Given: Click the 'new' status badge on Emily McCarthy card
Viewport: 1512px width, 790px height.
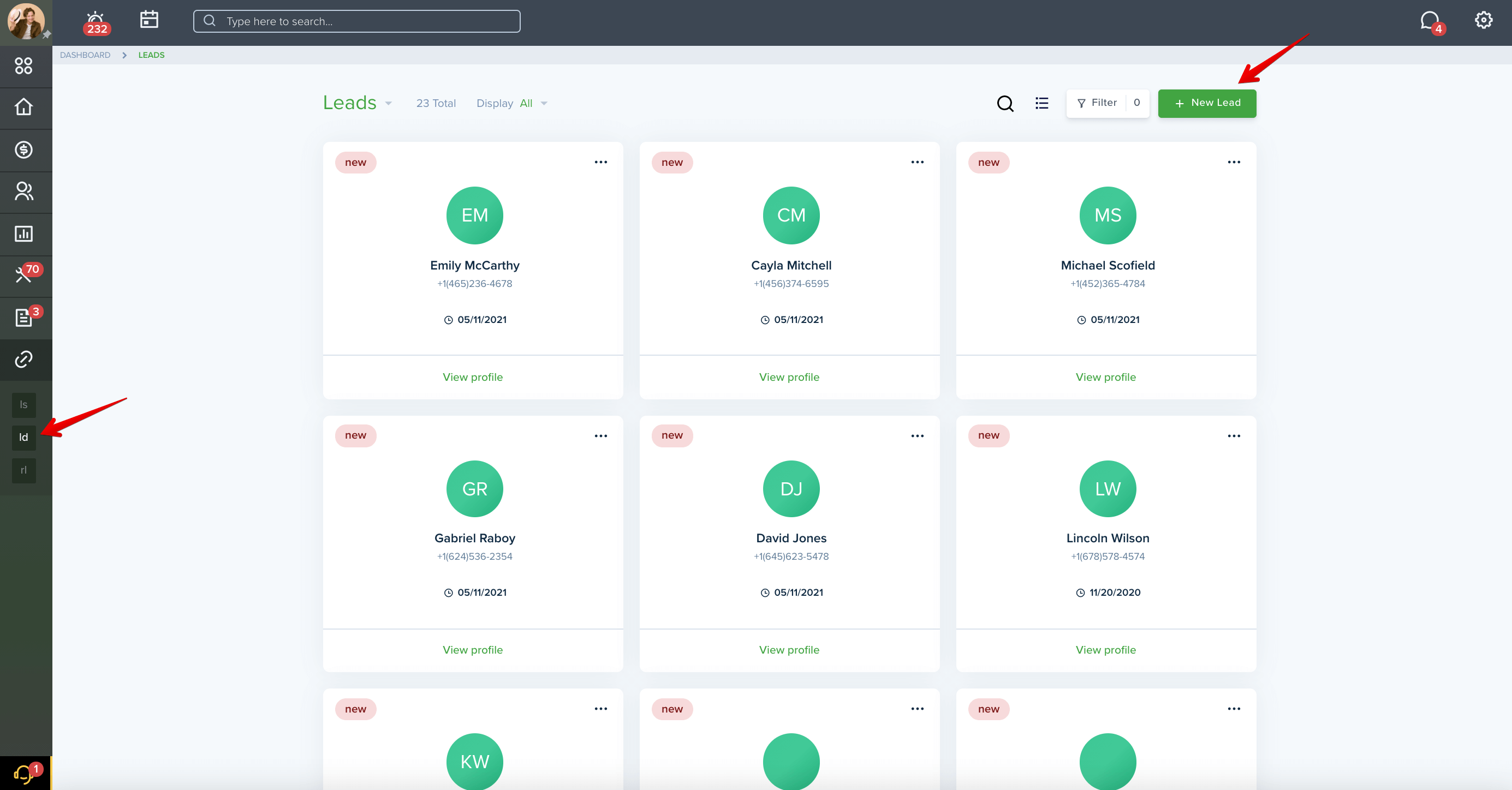Looking at the screenshot, I should tap(355, 163).
